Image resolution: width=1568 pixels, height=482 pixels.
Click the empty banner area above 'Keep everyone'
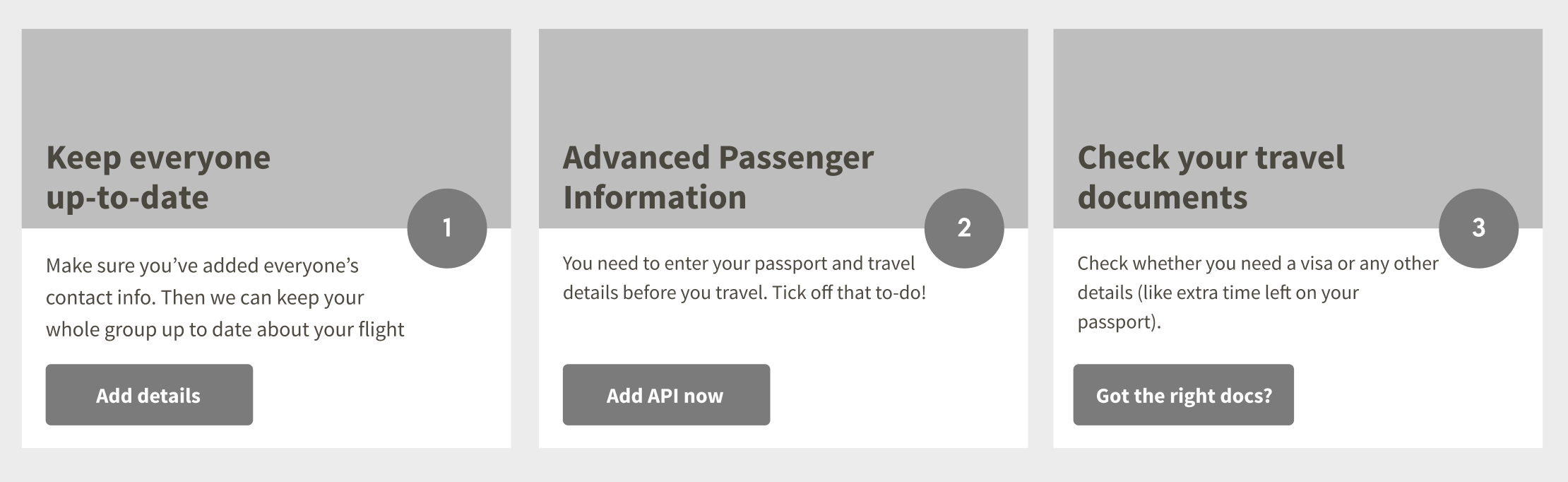pos(266,78)
